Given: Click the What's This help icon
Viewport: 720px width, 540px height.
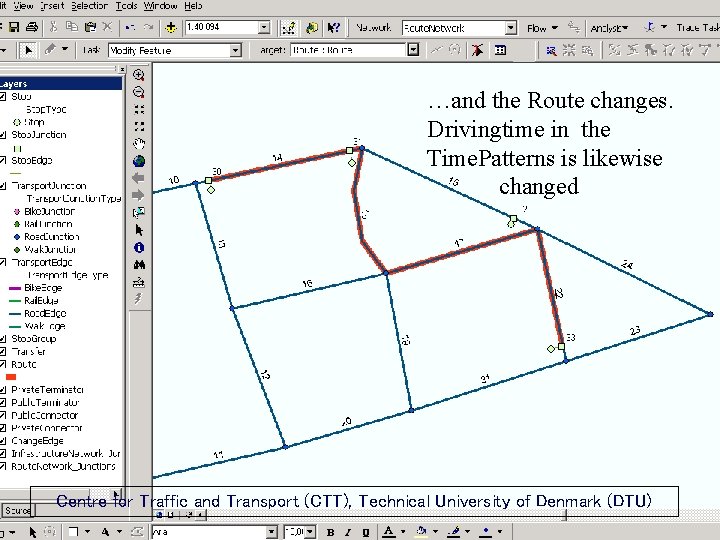Looking at the screenshot, I should point(333,28).
